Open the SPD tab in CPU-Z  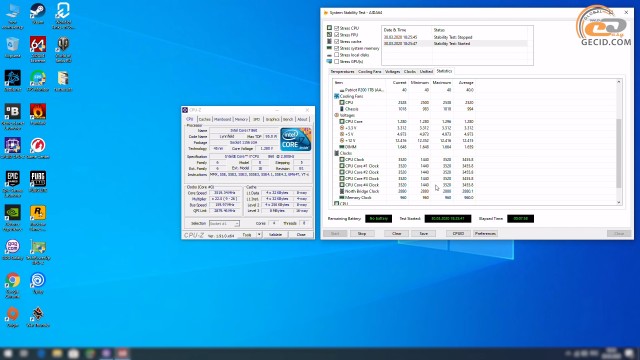[x=256, y=119]
